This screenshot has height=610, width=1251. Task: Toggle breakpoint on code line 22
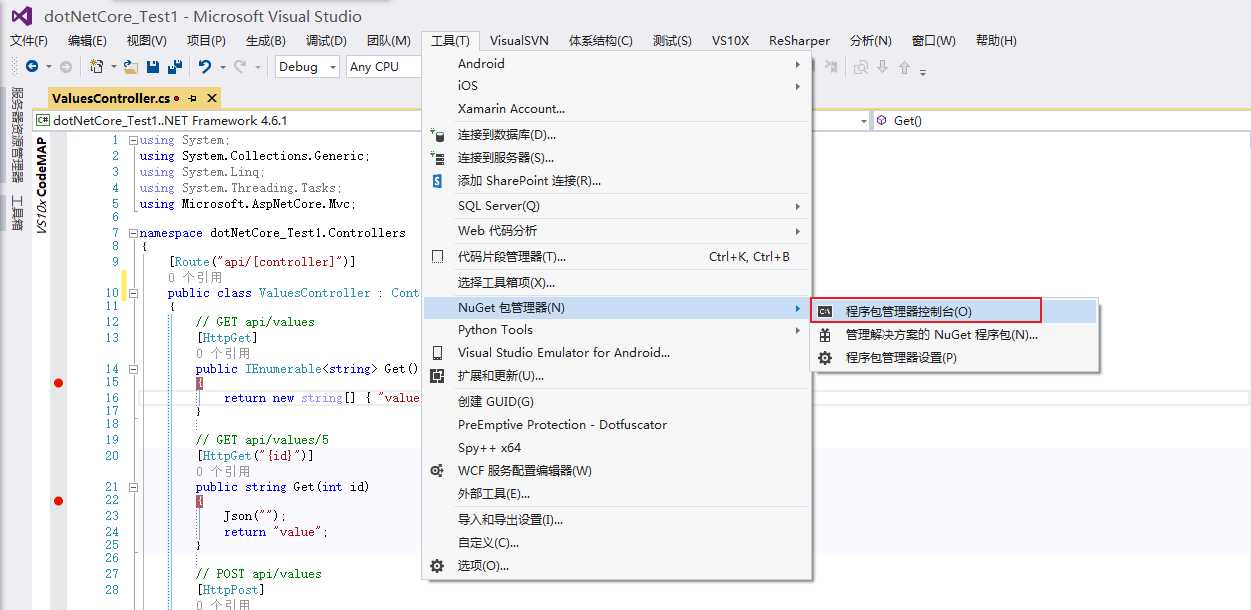(58, 500)
